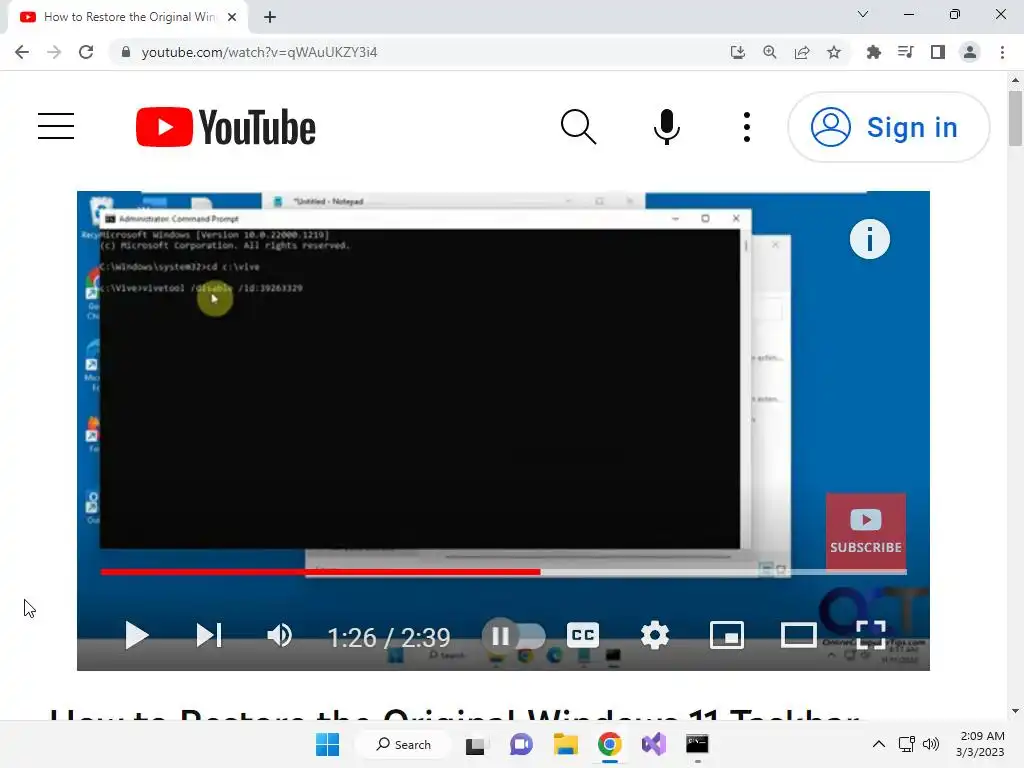Toggle the browser side panel
The image size is (1024, 768).
[938, 52]
